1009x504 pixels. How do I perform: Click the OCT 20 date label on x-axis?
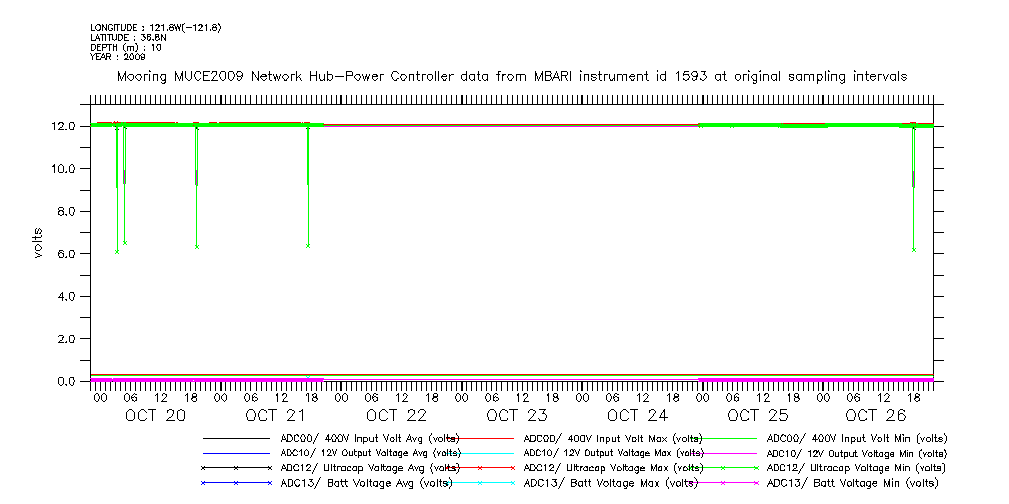pyautogui.click(x=156, y=415)
